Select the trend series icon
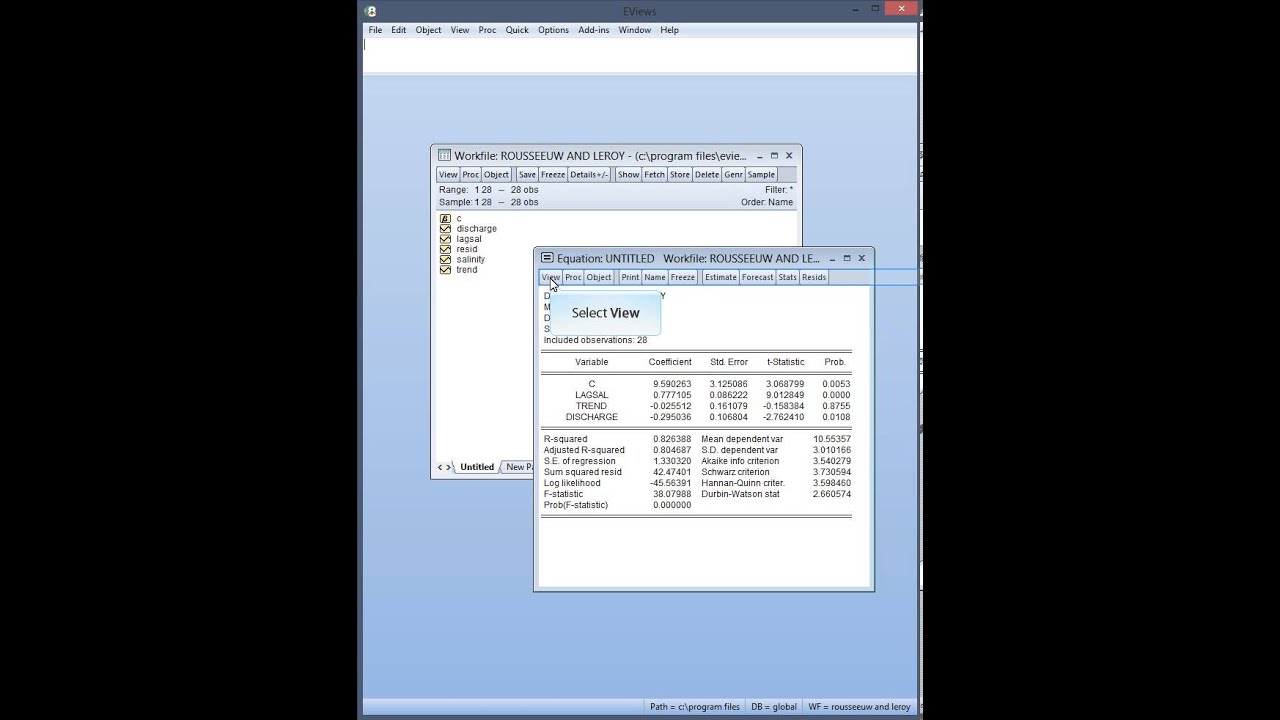This screenshot has width=1280, height=720. [445, 269]
